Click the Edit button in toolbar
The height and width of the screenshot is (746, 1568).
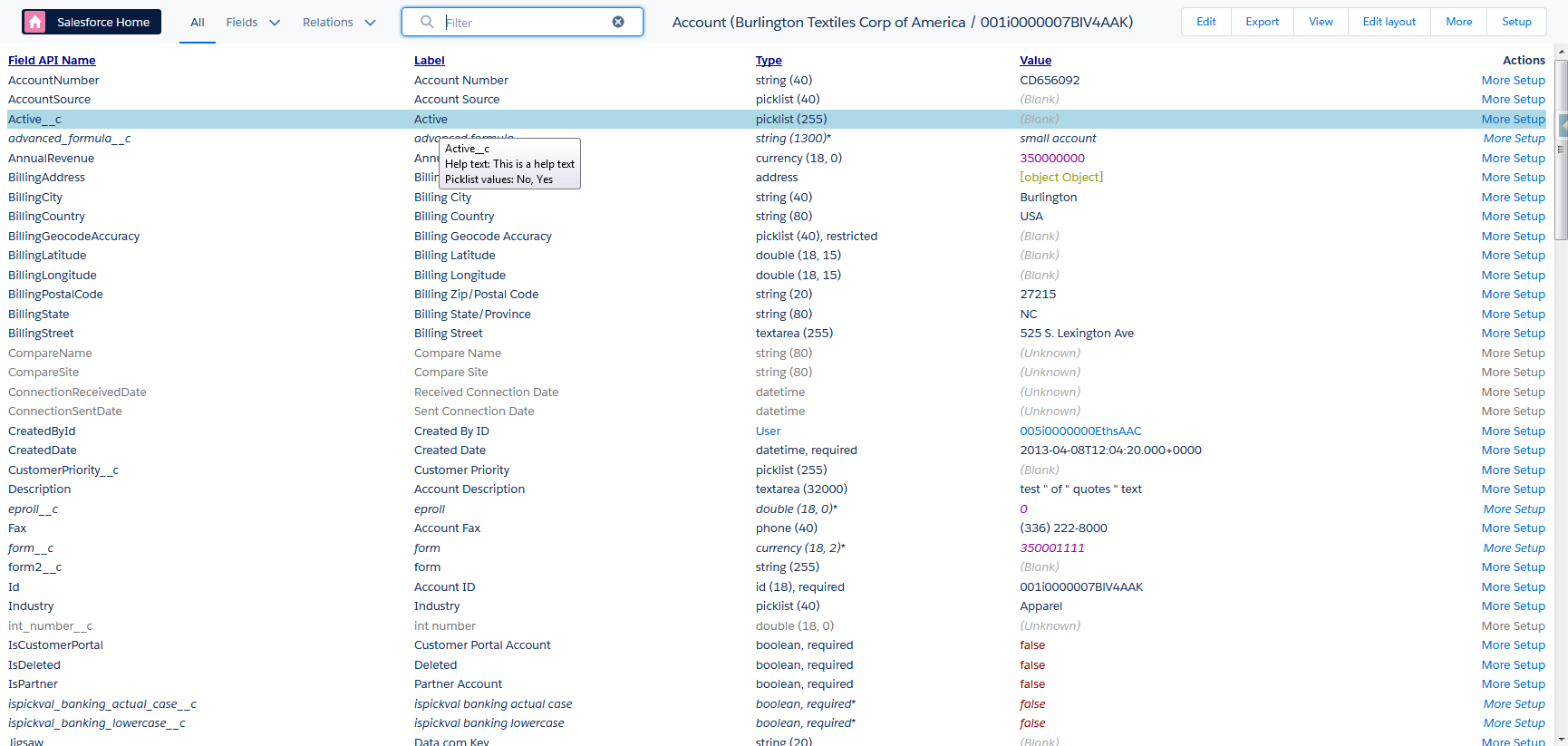coord(1206,22)
